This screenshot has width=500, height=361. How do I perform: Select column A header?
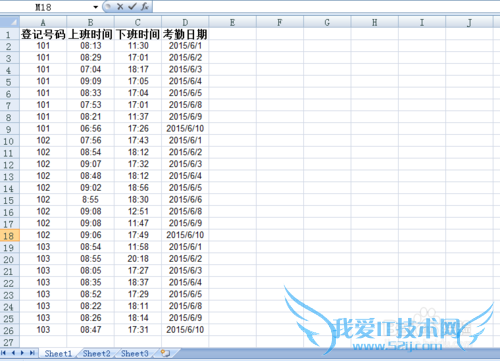click(x=43, y=22)
